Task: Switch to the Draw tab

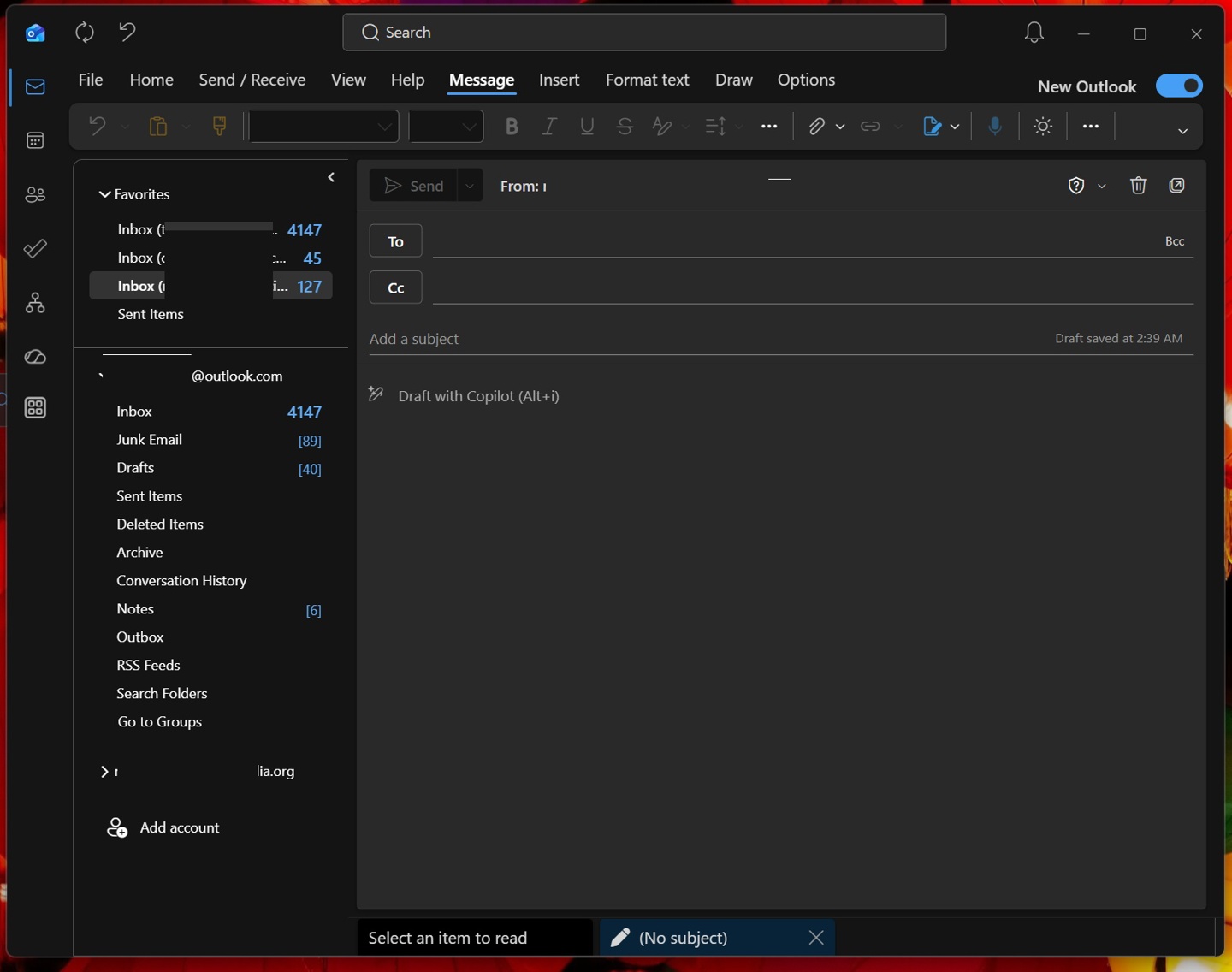Action: (x=734, y=80)
